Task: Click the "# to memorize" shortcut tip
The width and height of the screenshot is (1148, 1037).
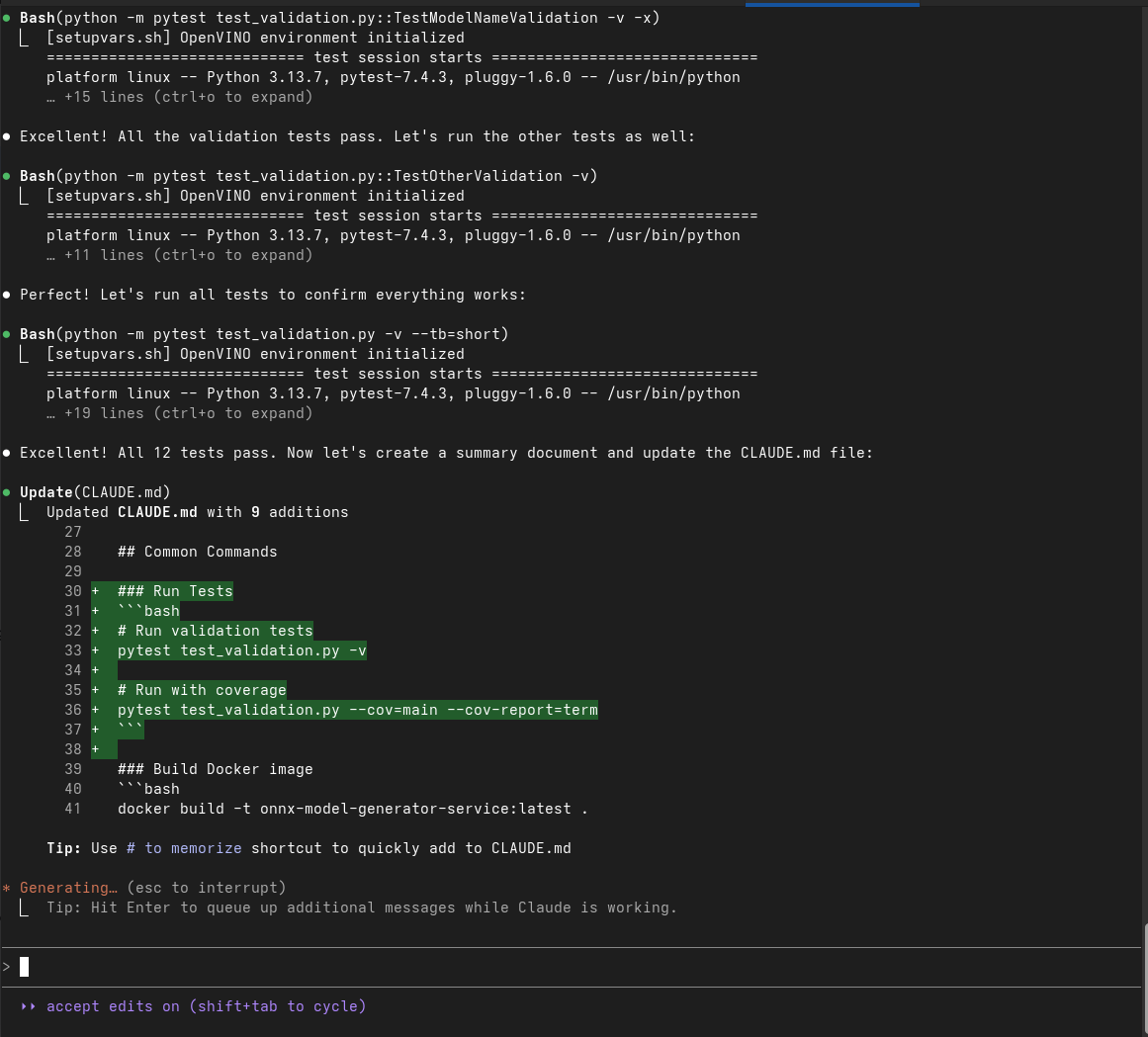Action: pyautogui.click(x=179, y=848)
